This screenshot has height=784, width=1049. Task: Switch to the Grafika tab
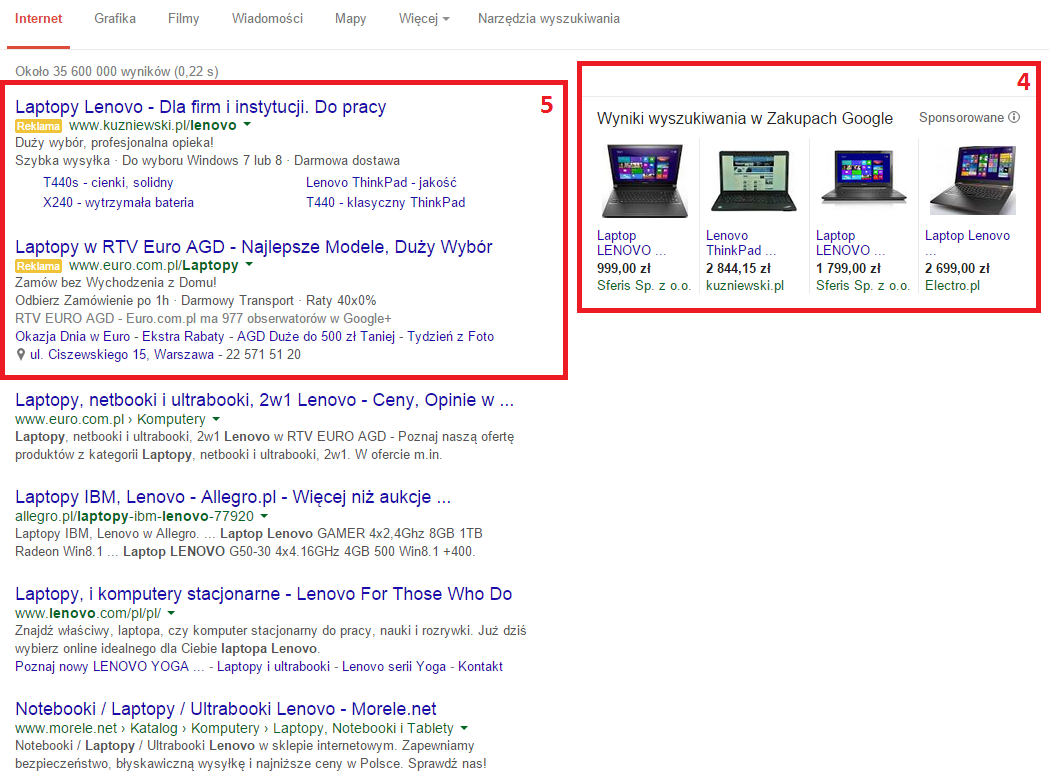pos(115,19)
